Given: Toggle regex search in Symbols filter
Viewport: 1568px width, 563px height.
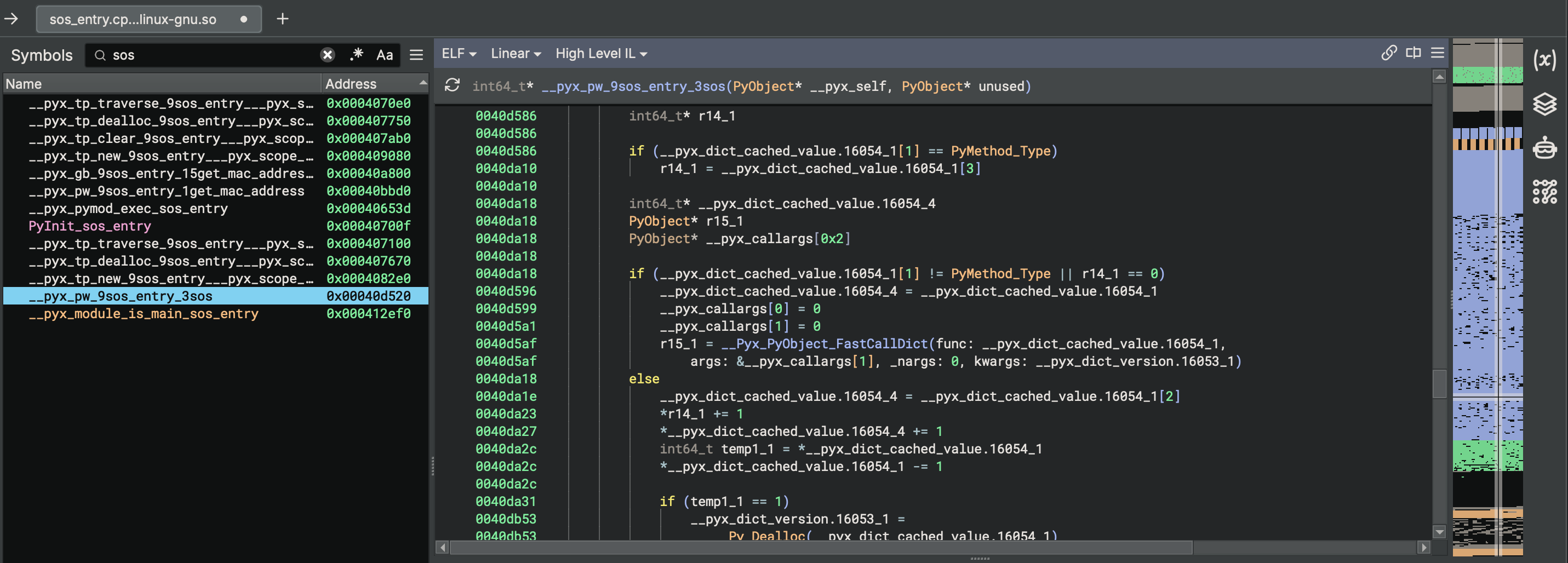Looking at the screenshot, I should [357, 55].
